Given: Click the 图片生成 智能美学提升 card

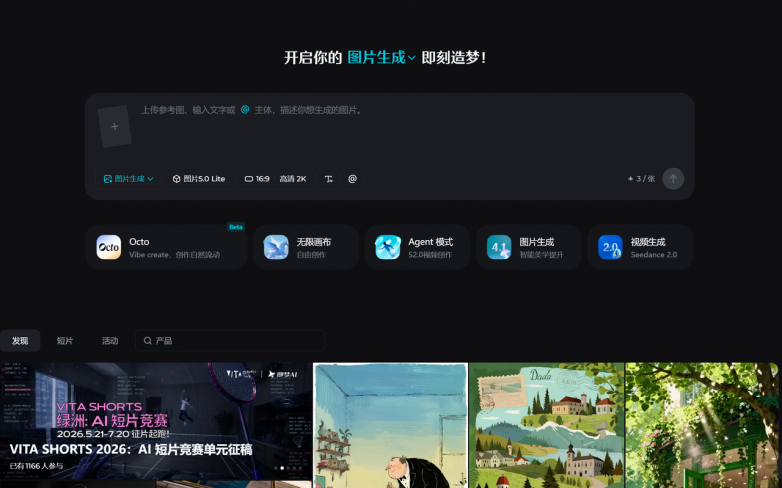Looking at the screenshot, I should point(529,247).
